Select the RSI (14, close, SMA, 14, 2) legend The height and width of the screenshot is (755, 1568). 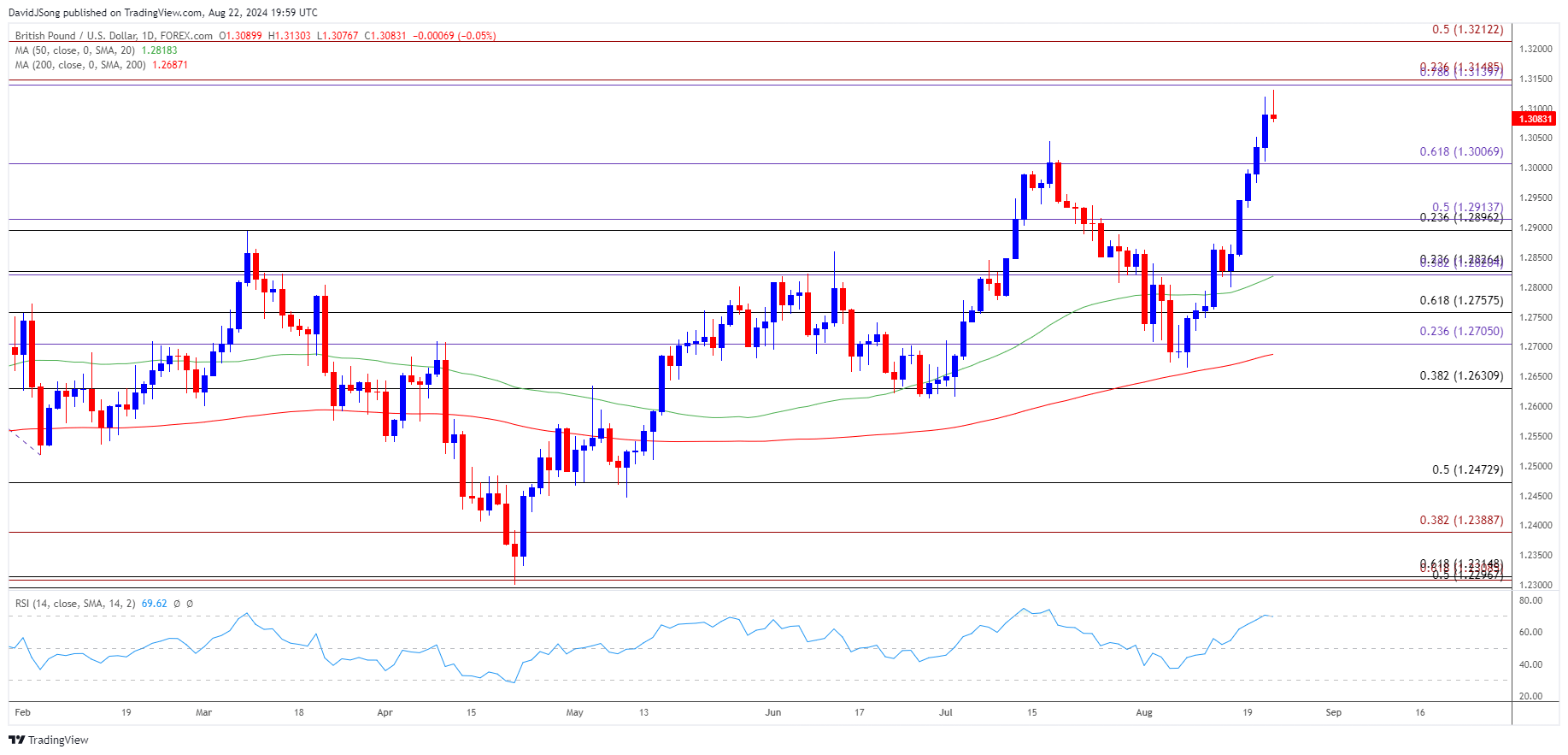75,604
